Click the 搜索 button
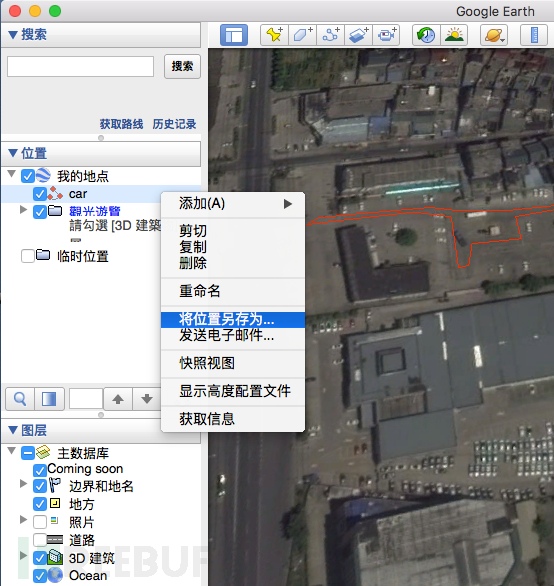 (x=182, y=67)
